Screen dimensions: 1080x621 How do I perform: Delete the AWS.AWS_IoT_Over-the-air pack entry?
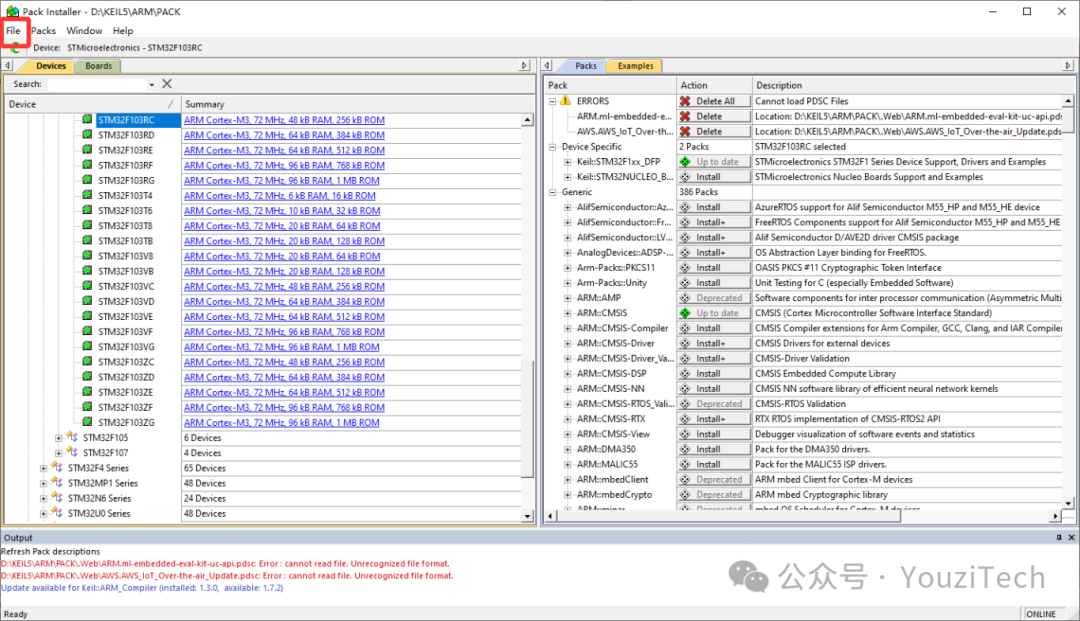pos(714,131)
